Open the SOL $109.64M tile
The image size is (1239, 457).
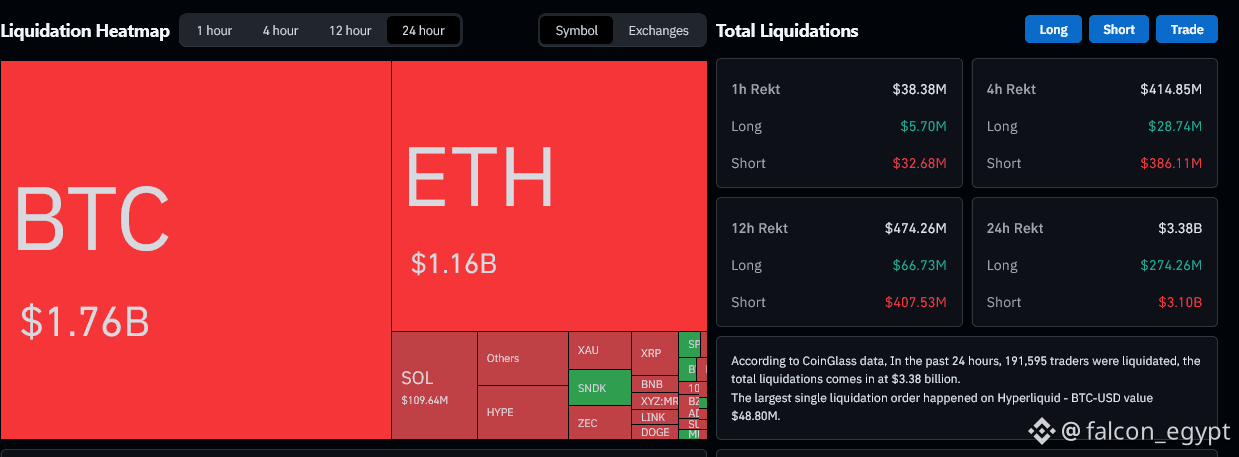(x=434, y=385)
